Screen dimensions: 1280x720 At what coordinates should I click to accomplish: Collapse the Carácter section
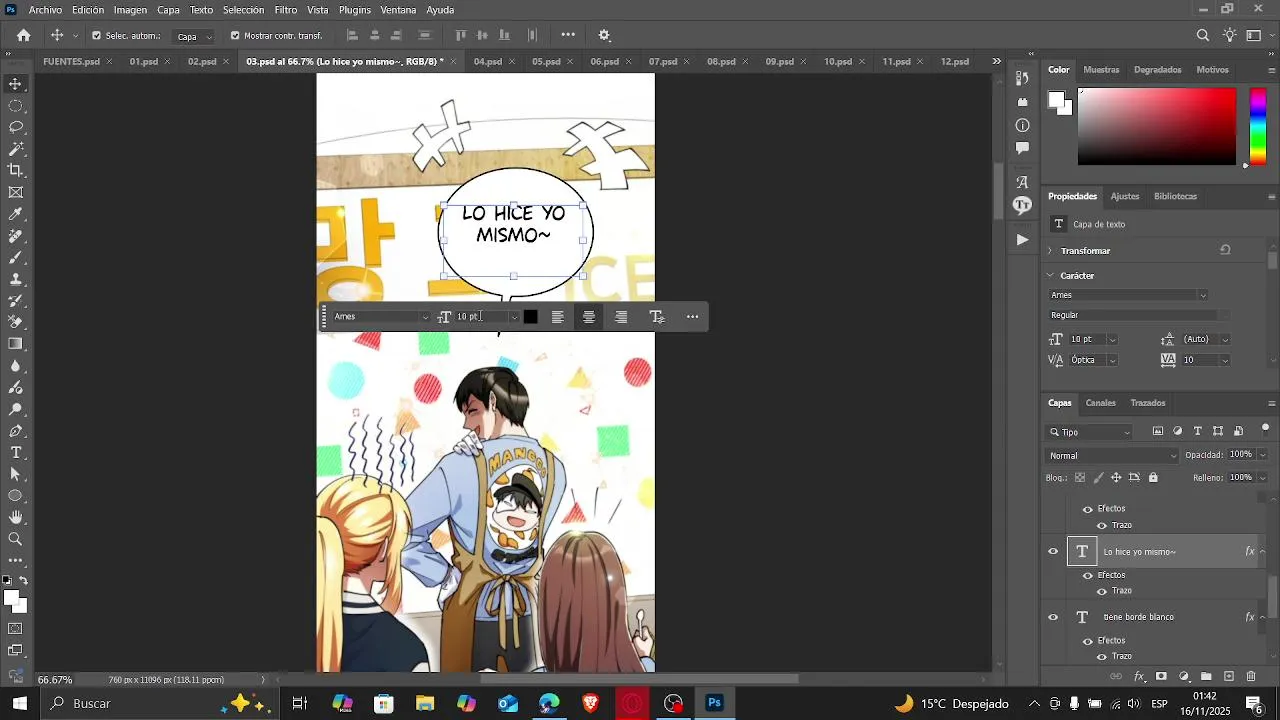click(1050, 275)
